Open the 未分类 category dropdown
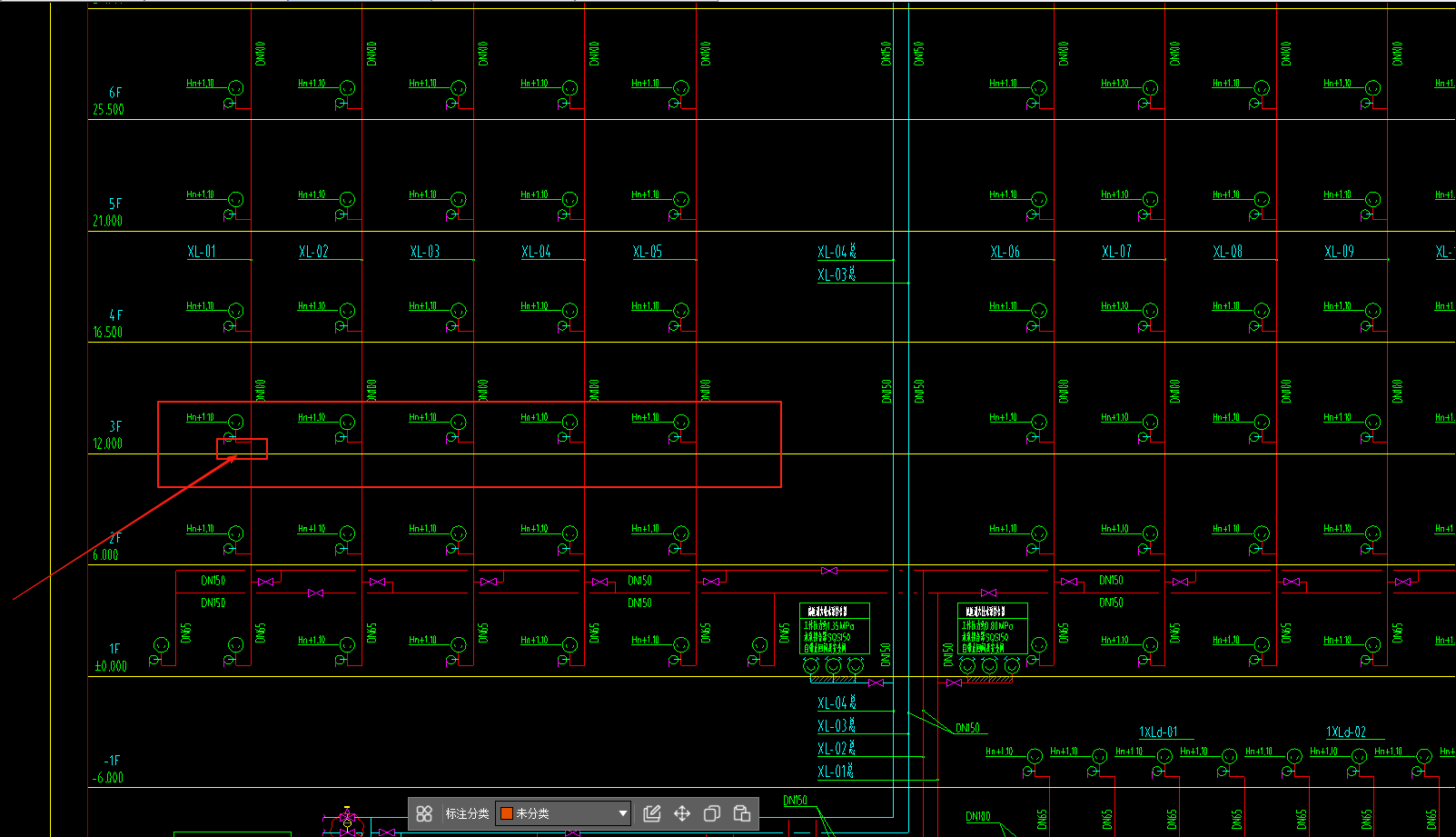Viewport: 1456px width, 837px height. pos(563,813)
